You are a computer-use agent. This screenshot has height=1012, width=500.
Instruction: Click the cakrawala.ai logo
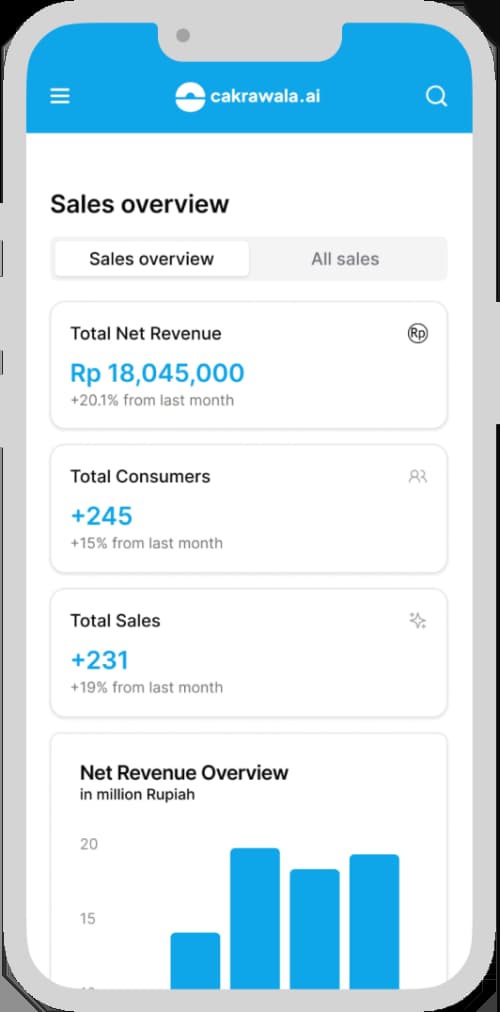[x=248, y=97]
